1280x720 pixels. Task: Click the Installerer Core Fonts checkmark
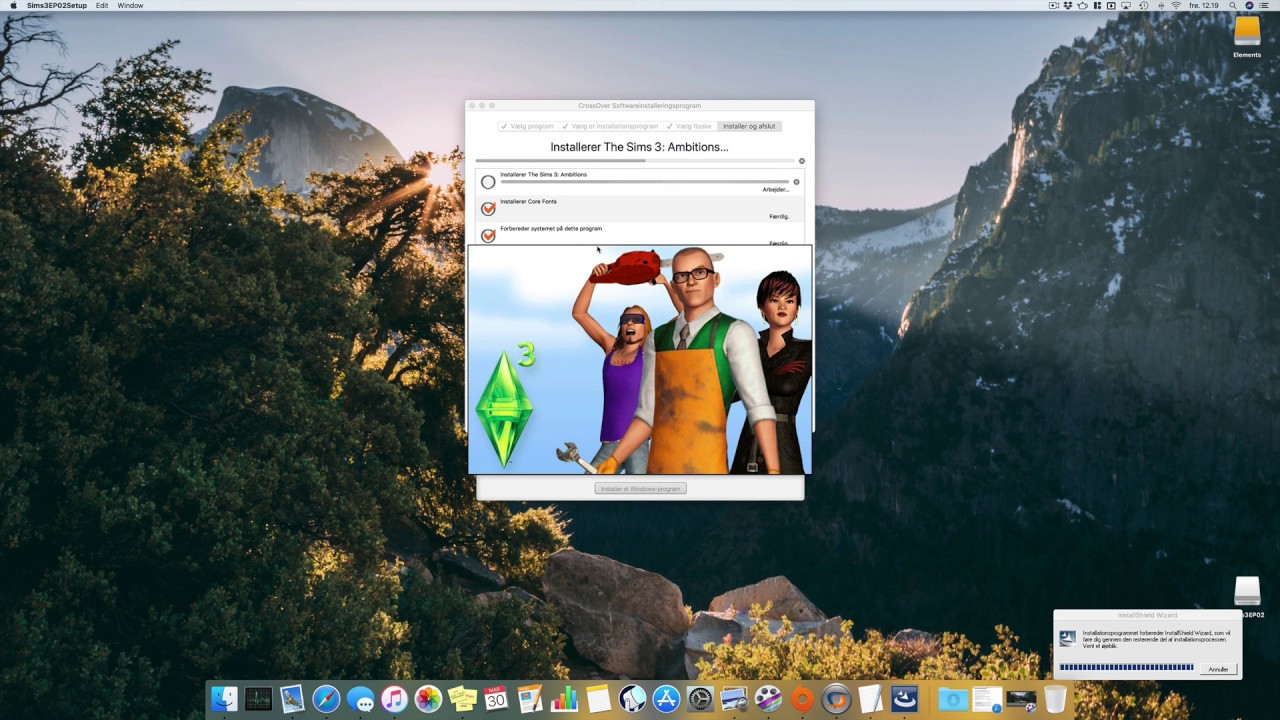pos(488,209)
